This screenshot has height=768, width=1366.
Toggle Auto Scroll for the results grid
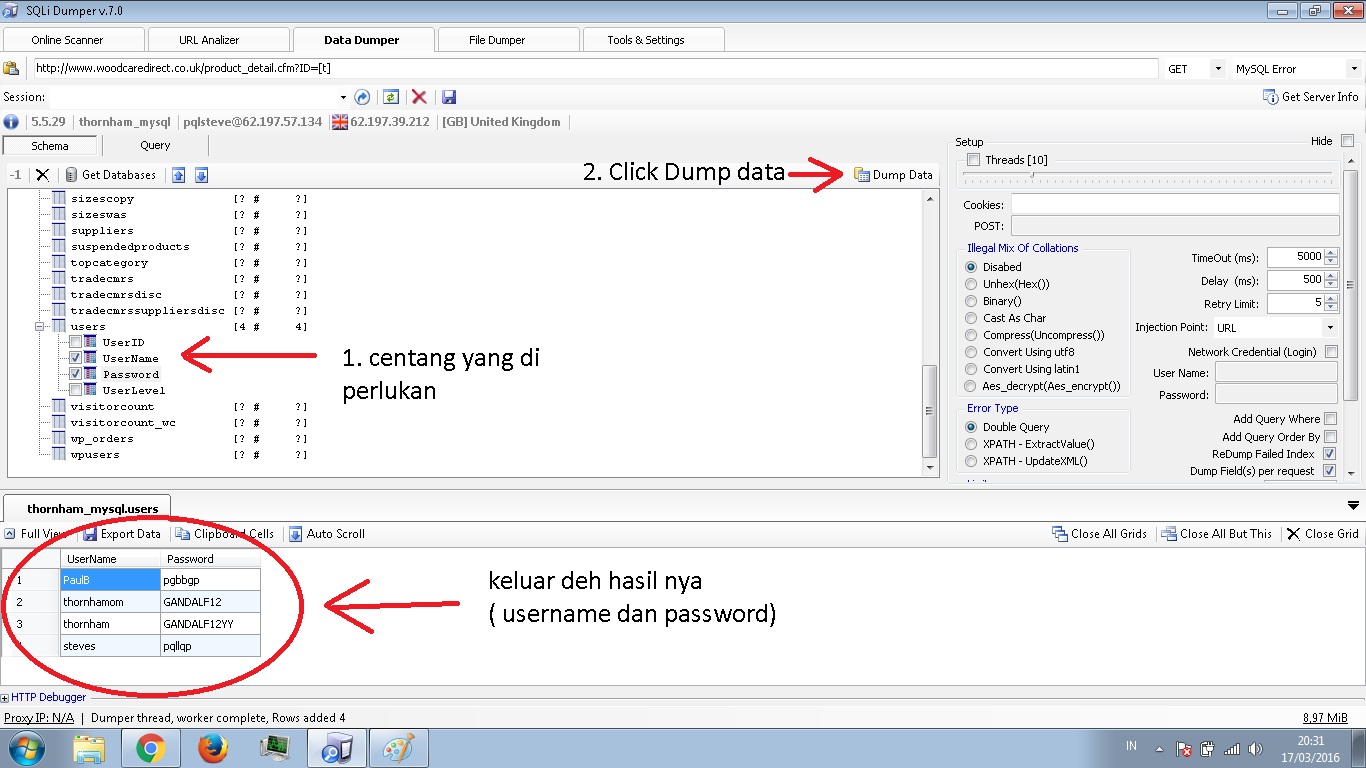click(327, 534)
